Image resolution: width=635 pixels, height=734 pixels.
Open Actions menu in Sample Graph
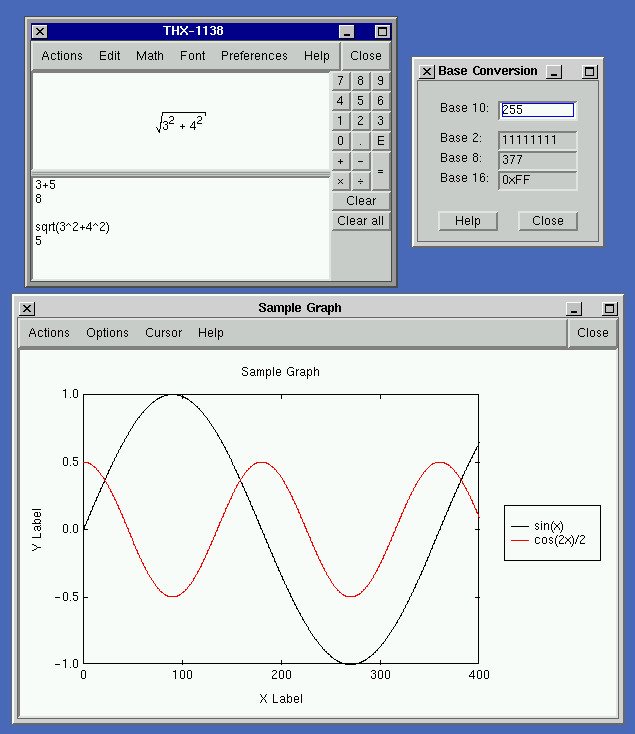pyautogui.click(x=49, y=333)
